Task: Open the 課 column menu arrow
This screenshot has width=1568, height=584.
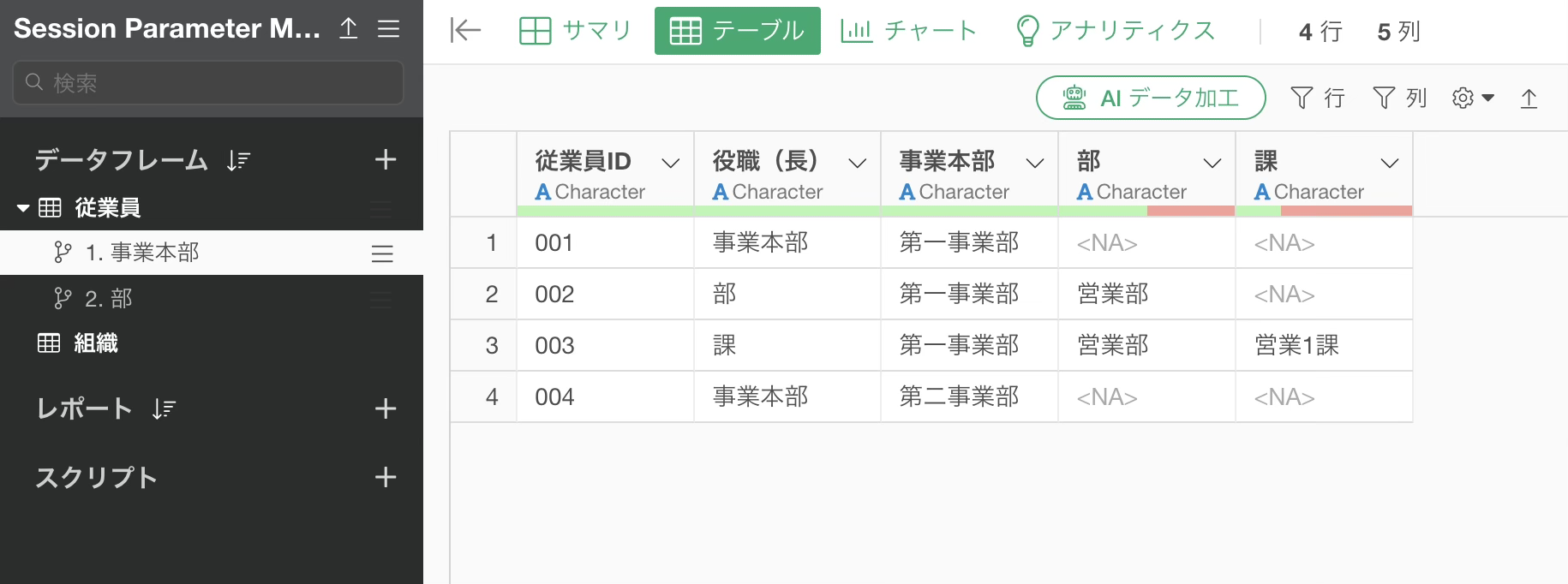Action: coord(1390,163)
